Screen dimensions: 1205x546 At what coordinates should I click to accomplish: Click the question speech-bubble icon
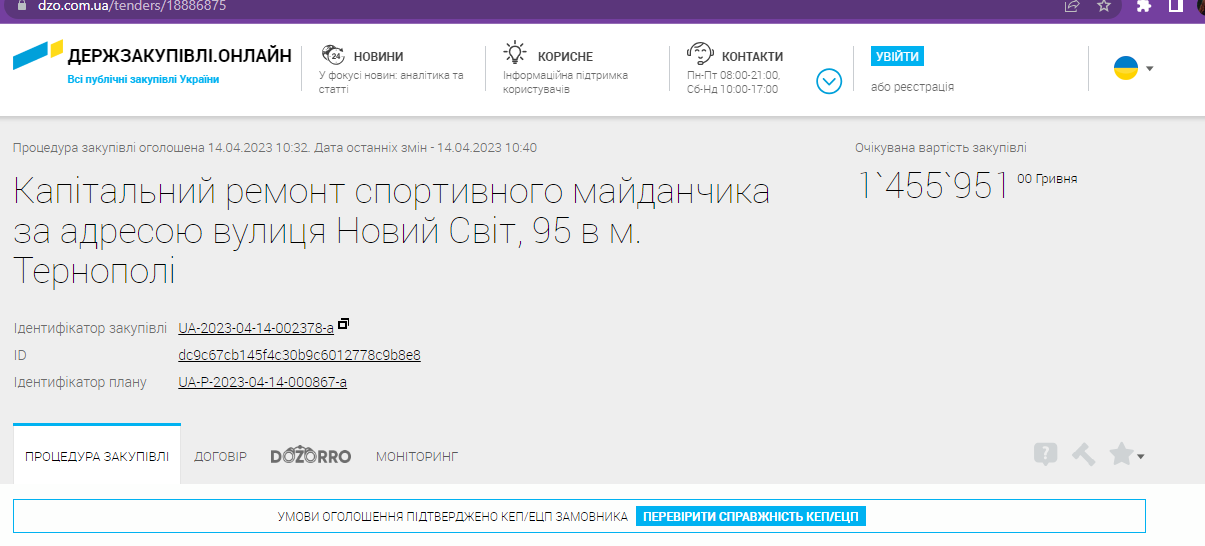coord(1045,455)
